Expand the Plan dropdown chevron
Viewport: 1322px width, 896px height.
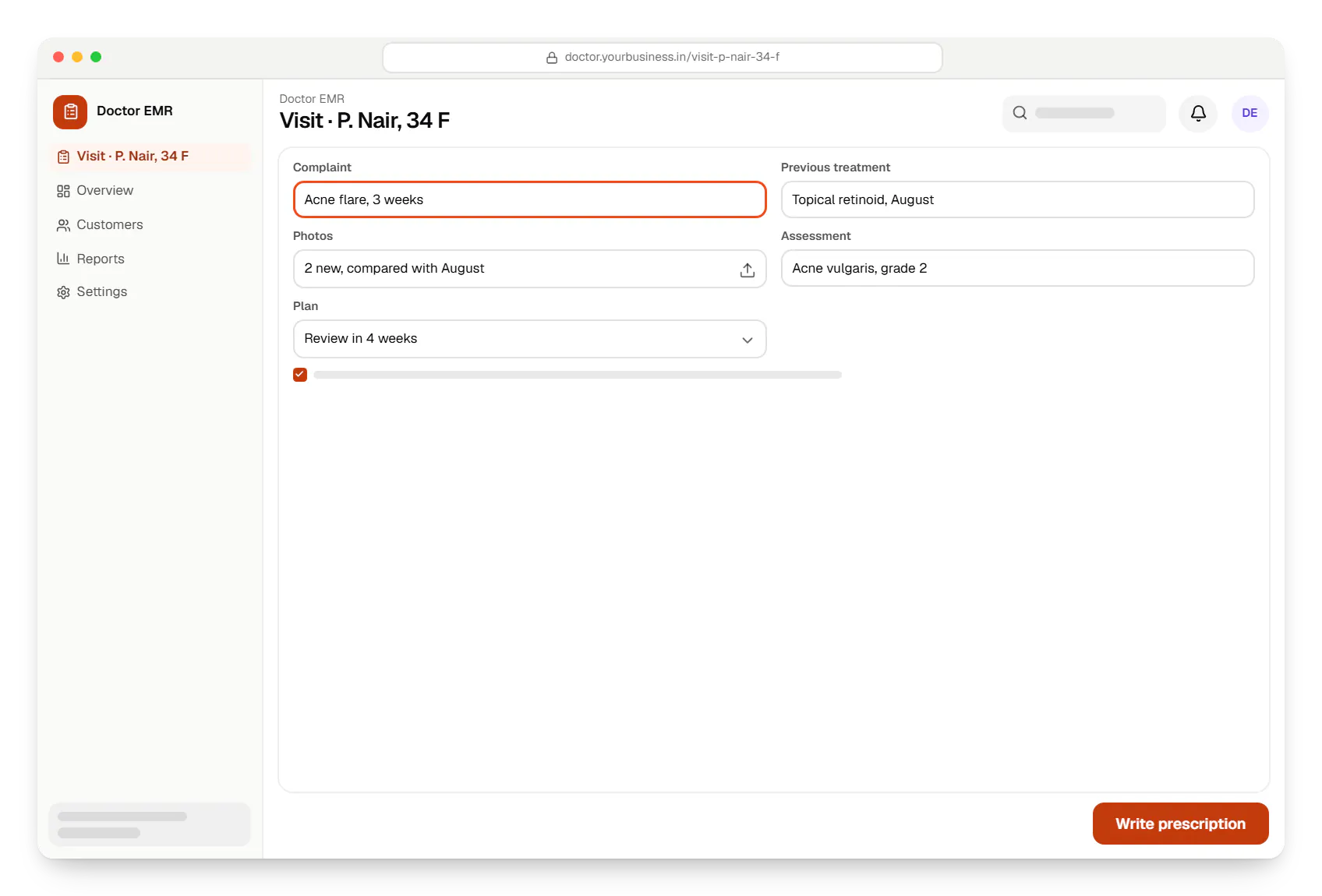click(747, 340)
